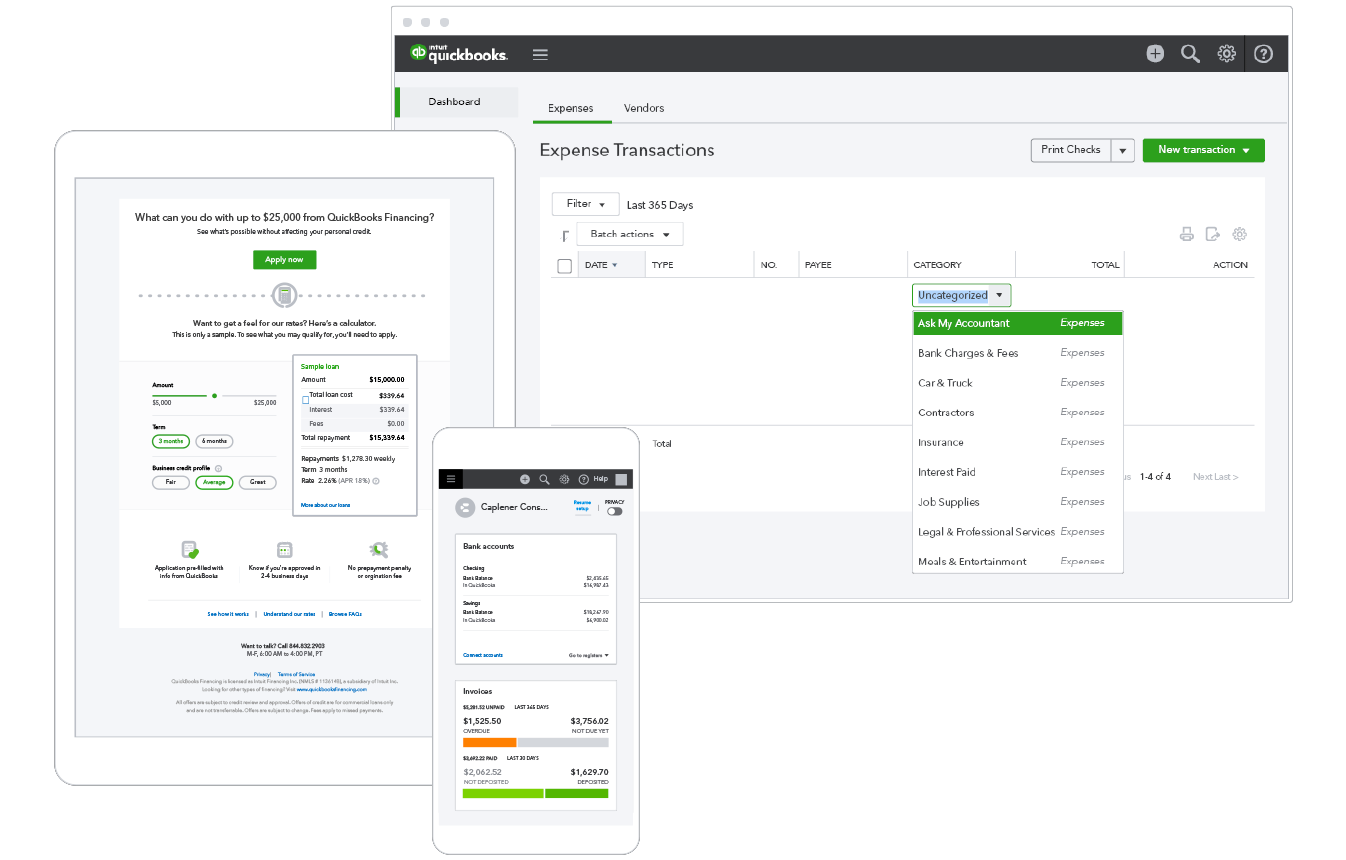Select the 3 months term option
The width and height of the screenshot is (1346, 860).
(171, 441)
